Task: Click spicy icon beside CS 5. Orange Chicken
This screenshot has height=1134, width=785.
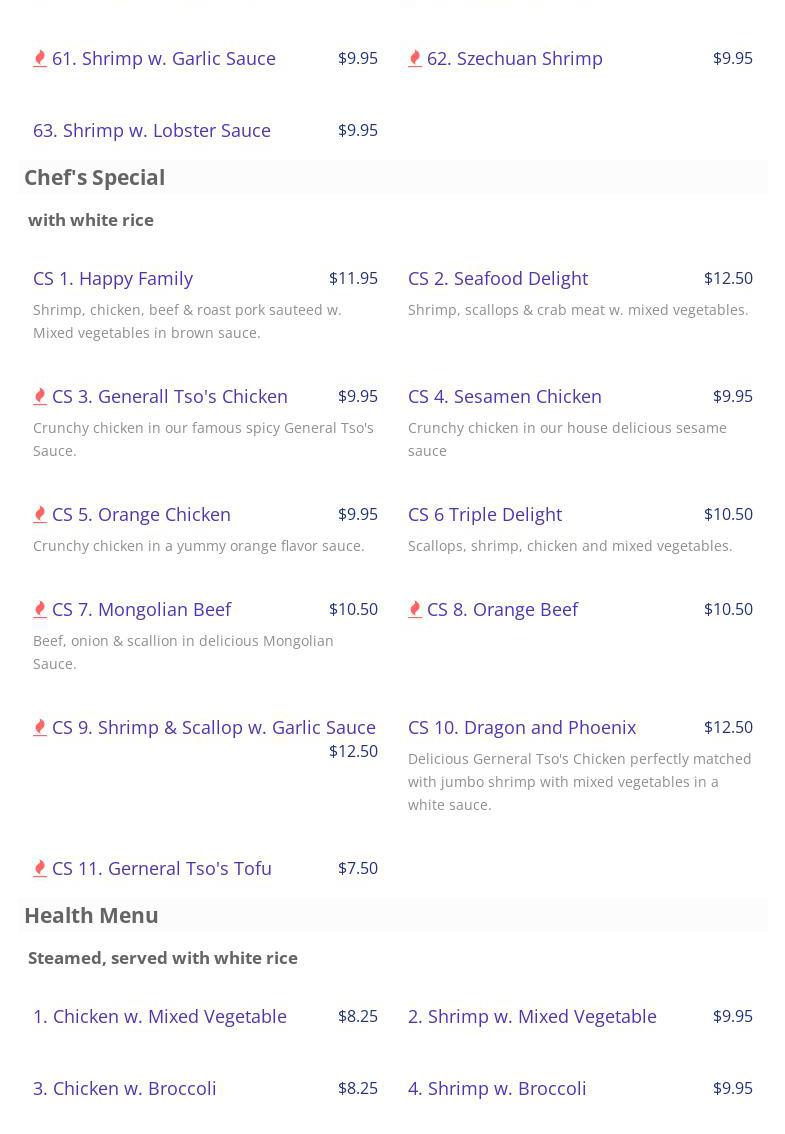Action: pos(40,515)
